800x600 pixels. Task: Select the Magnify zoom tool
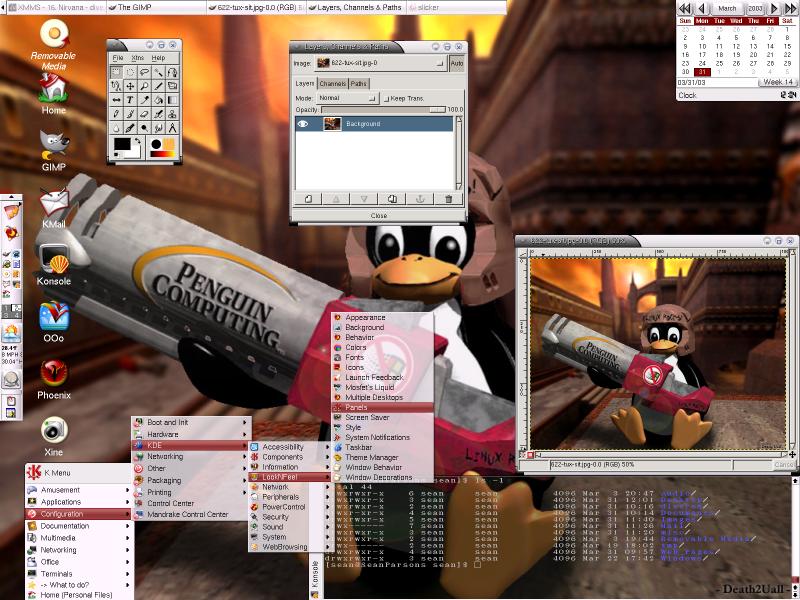[144, 86]
